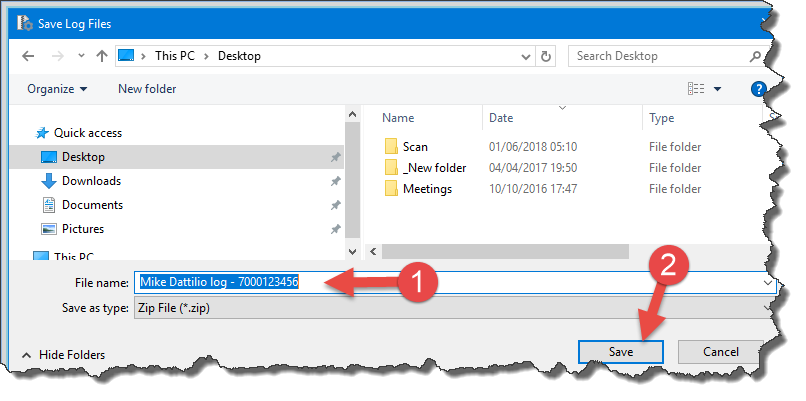Image resolution: width=806 pixels, height=401 pixels.
Task: Expand the address bar history dropdown
Action: [x=526, y=57]
